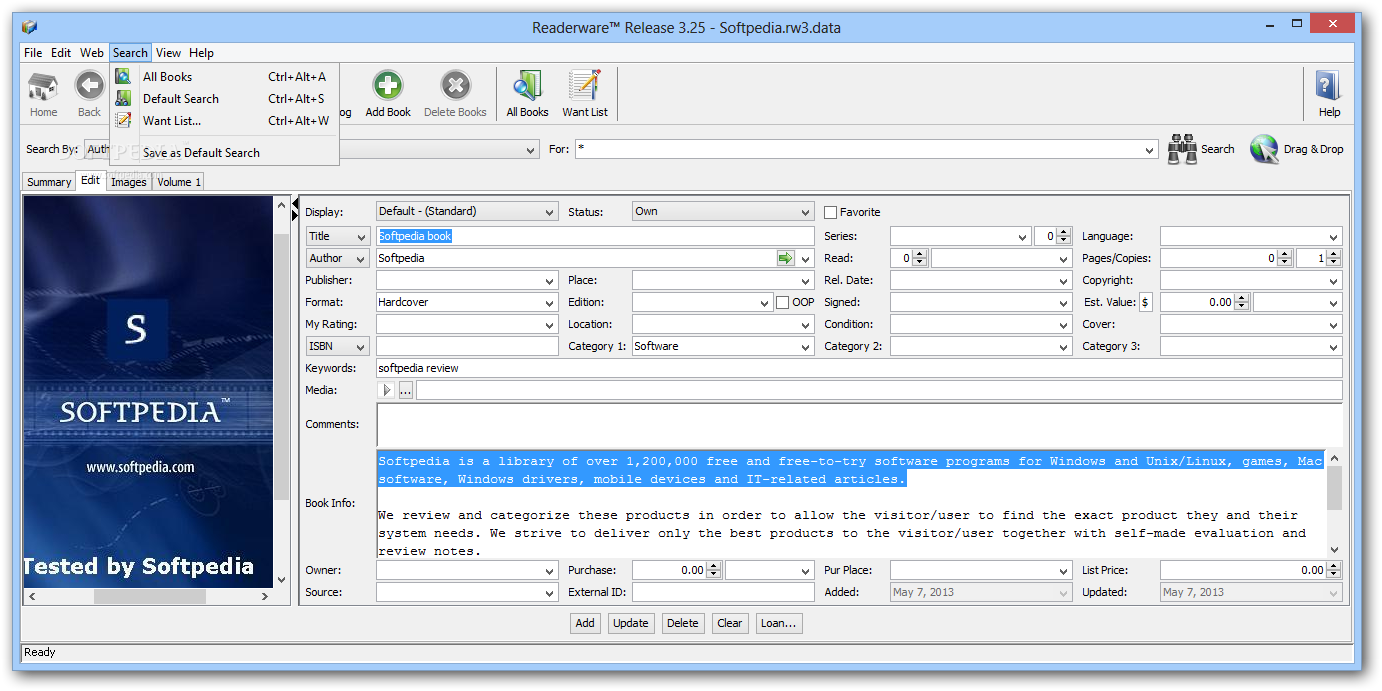
Task: Collapse the cover panel with splitter arrow
Action: click(x=295, y=204)
